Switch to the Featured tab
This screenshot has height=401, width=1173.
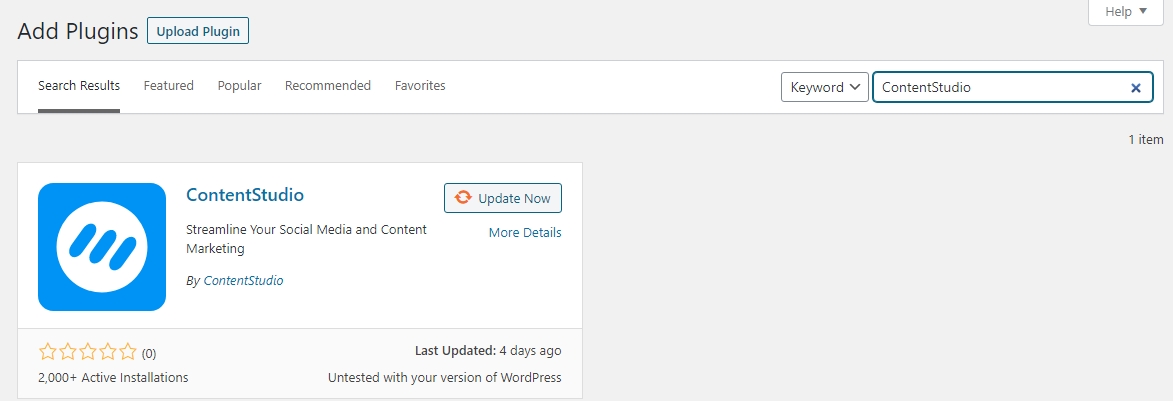coord(168,86)
